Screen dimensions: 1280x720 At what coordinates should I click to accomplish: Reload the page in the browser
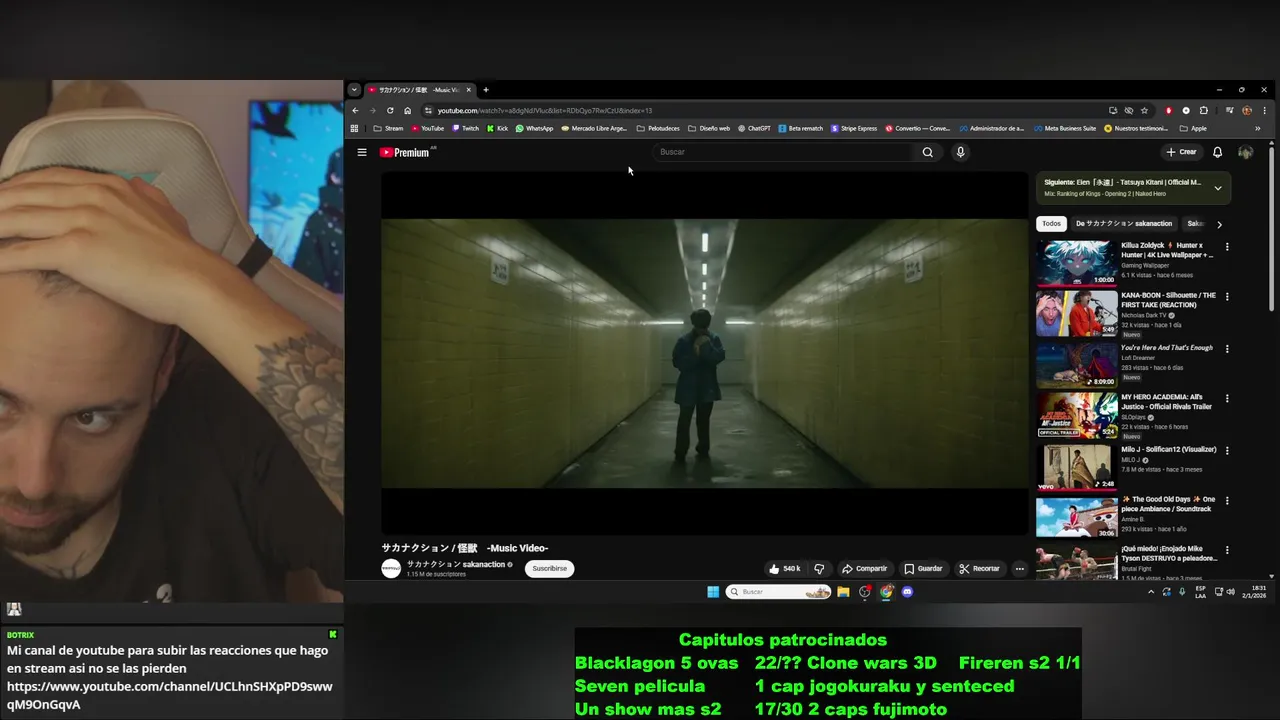[x=390, y=110]
